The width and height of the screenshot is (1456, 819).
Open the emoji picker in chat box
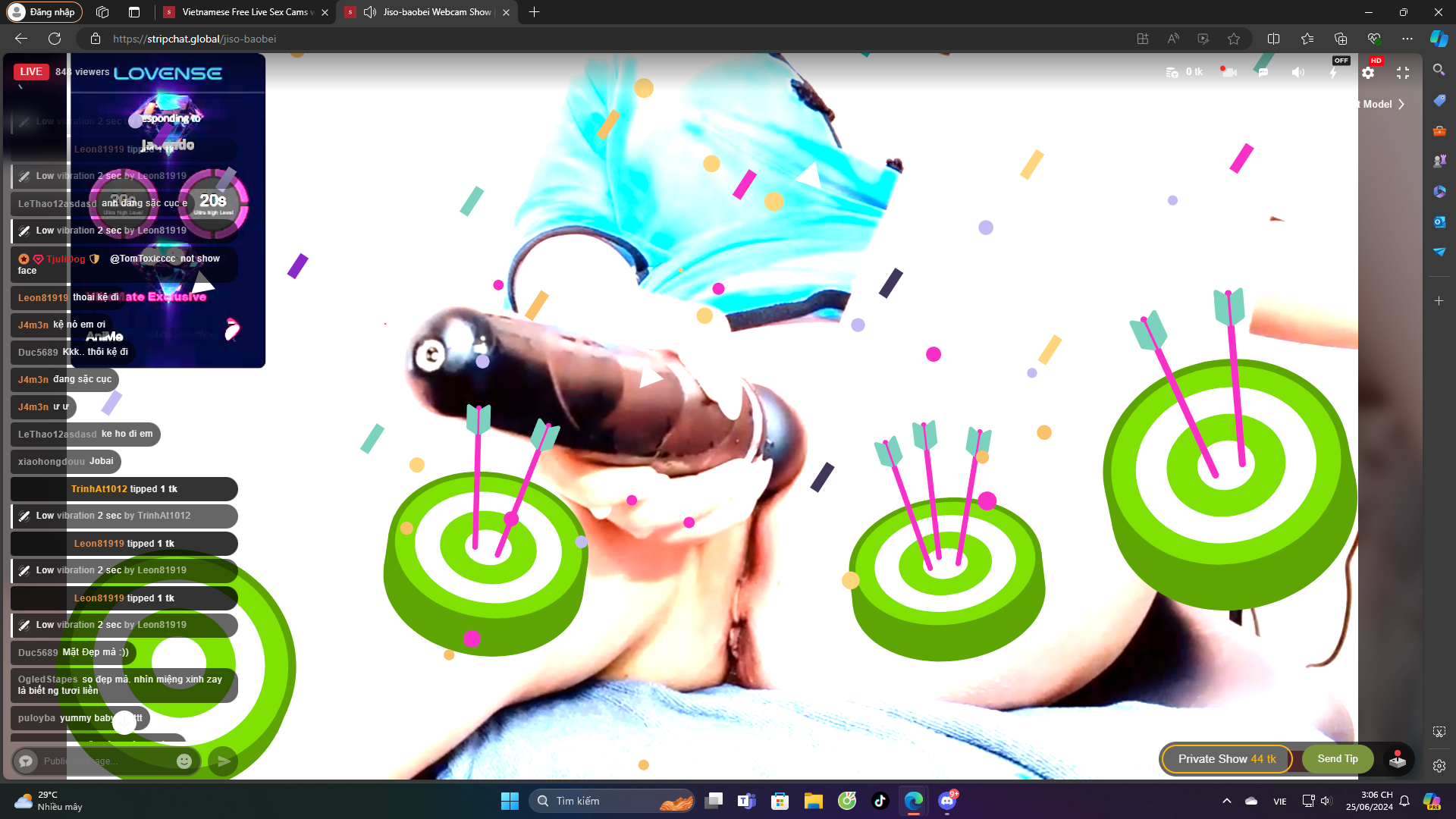(x=184, y=761)
